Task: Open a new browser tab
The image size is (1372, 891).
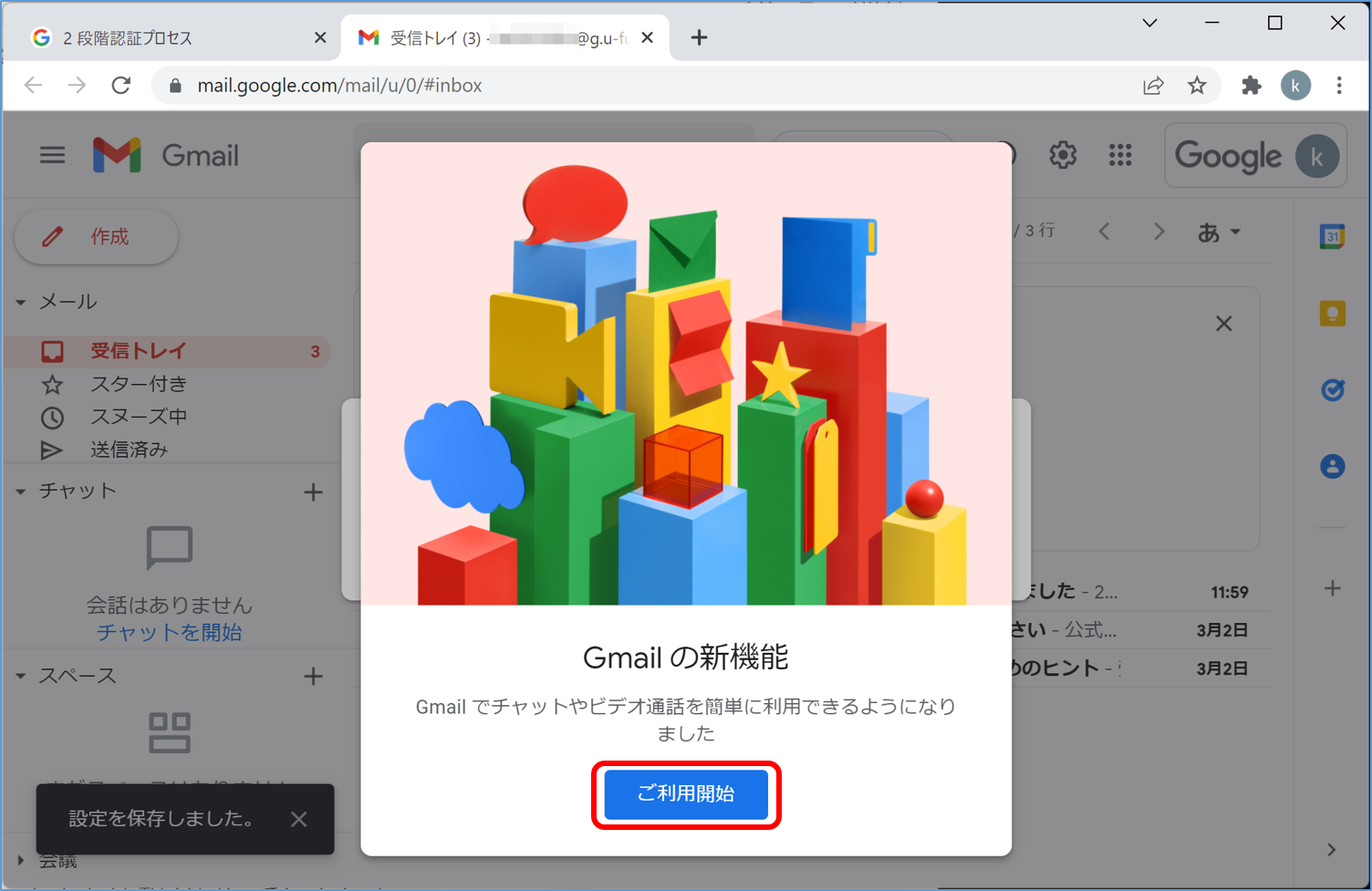Action: (x=699, y=37)
